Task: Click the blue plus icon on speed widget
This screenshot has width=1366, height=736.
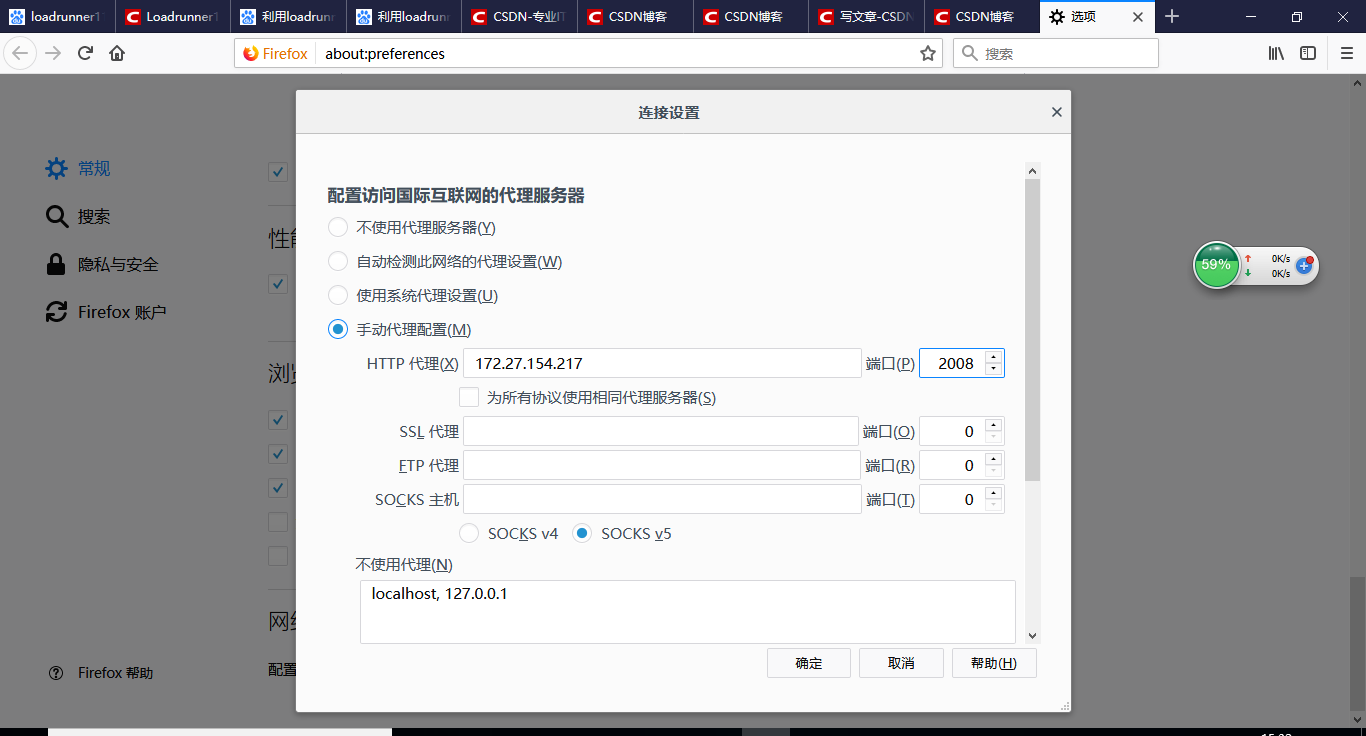Action: point(1304,266)
